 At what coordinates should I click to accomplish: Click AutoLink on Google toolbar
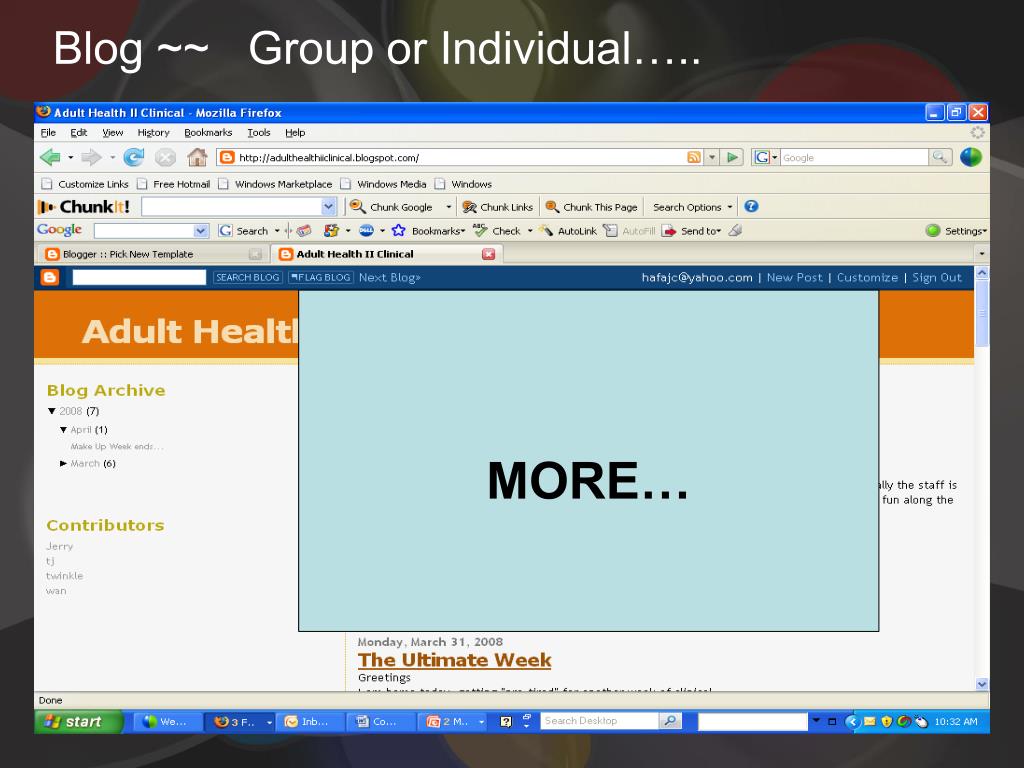click(x=568, y=231)
